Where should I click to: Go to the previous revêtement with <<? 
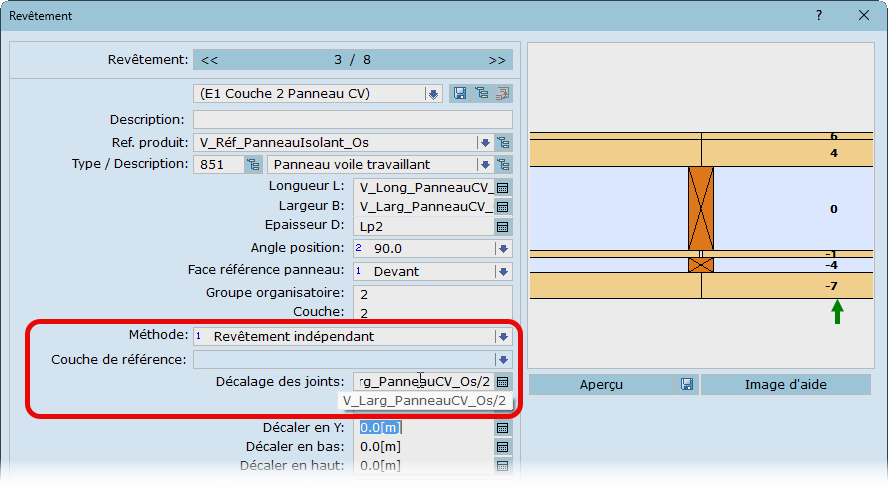[x=210, y=60]
